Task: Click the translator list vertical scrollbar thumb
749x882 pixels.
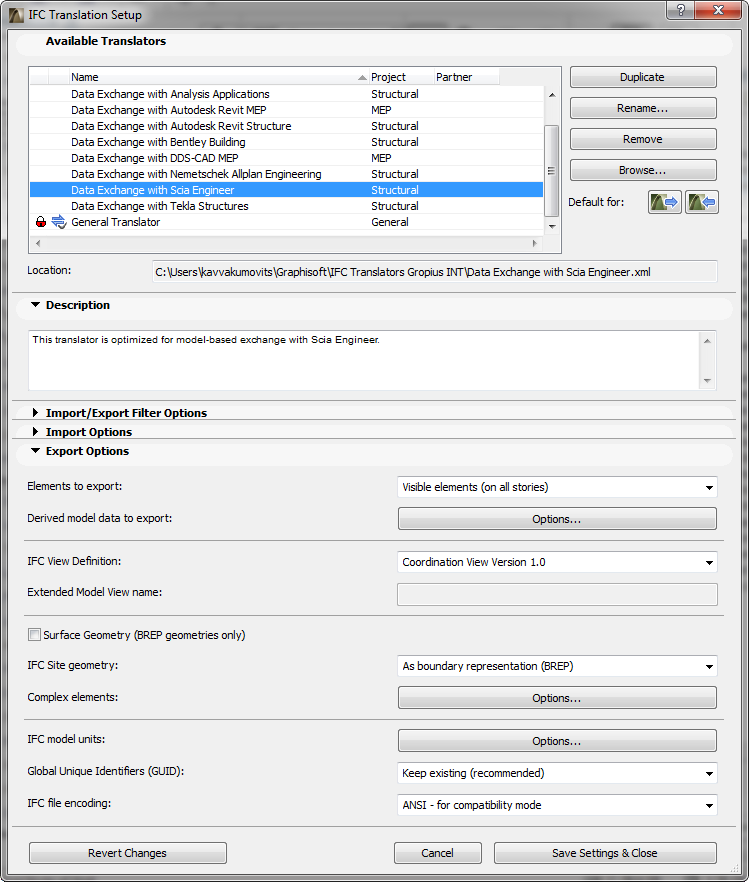Action: click(x=552, y=170)
